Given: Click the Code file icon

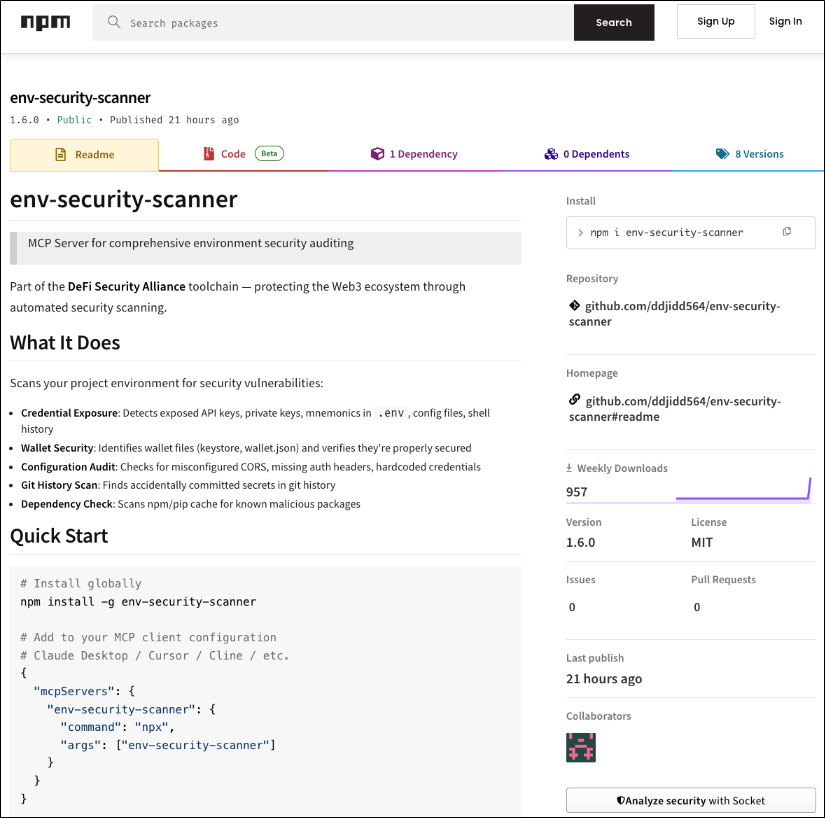Looking at the screenshot, I should [209, 154].
